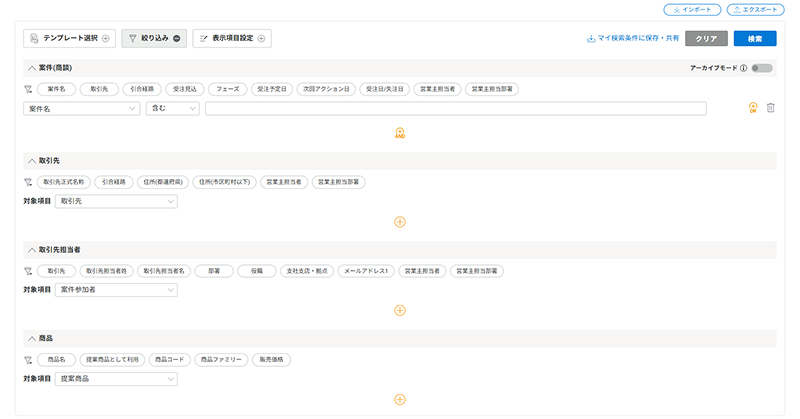
Task: Select the 取引先 chip in 案件(商談) section
Action: [99, 89]
